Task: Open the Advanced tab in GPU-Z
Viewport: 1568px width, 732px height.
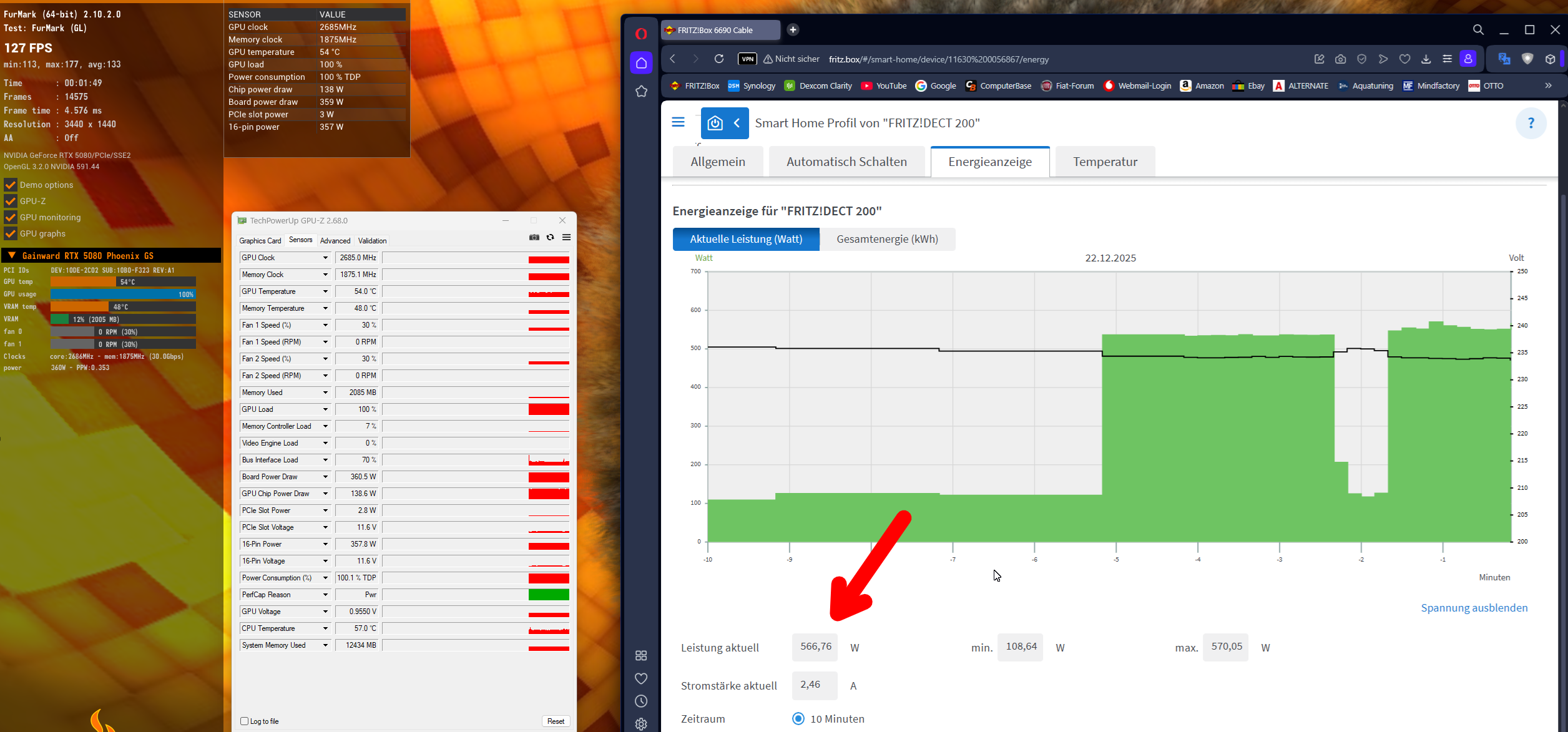Action: coord(335,241)
